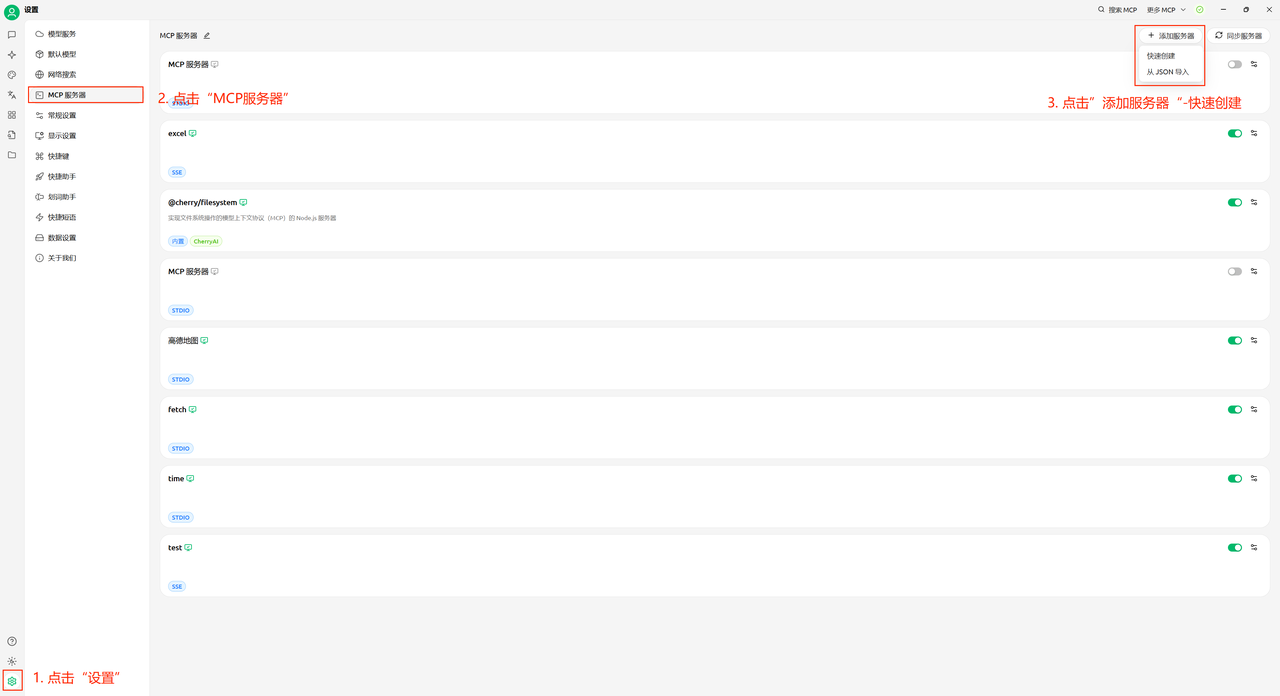
Task: Click the 同步服务器 button
Action: [x=1238, y=36]
